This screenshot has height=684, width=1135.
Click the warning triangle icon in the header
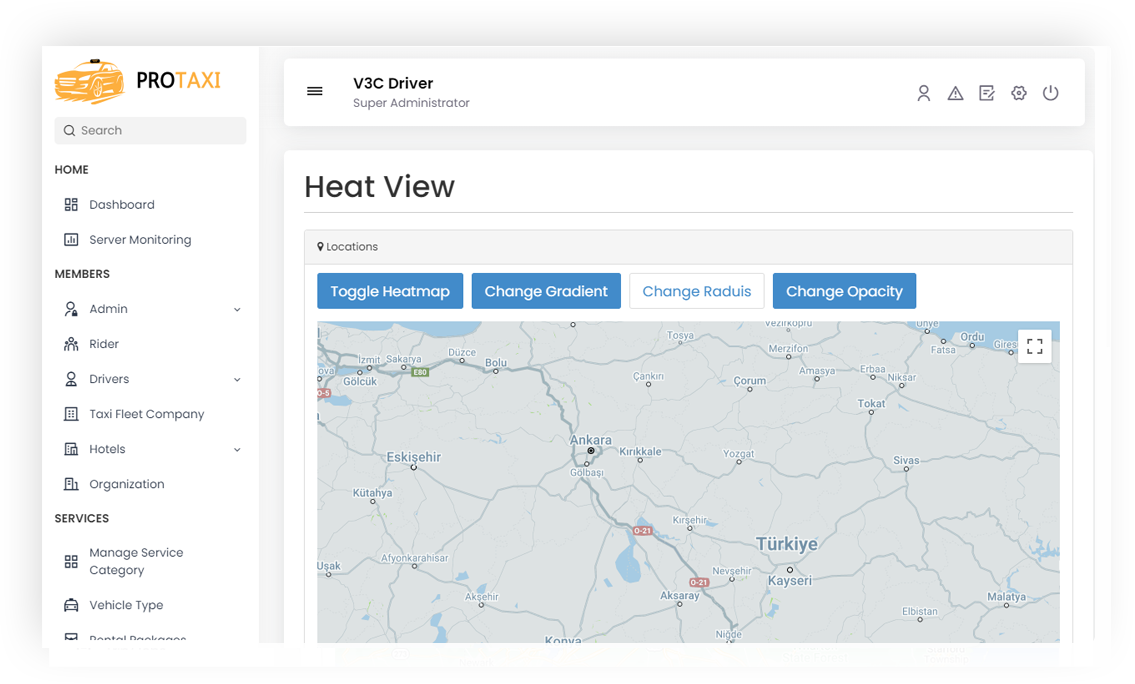click(x=955, y=92)
